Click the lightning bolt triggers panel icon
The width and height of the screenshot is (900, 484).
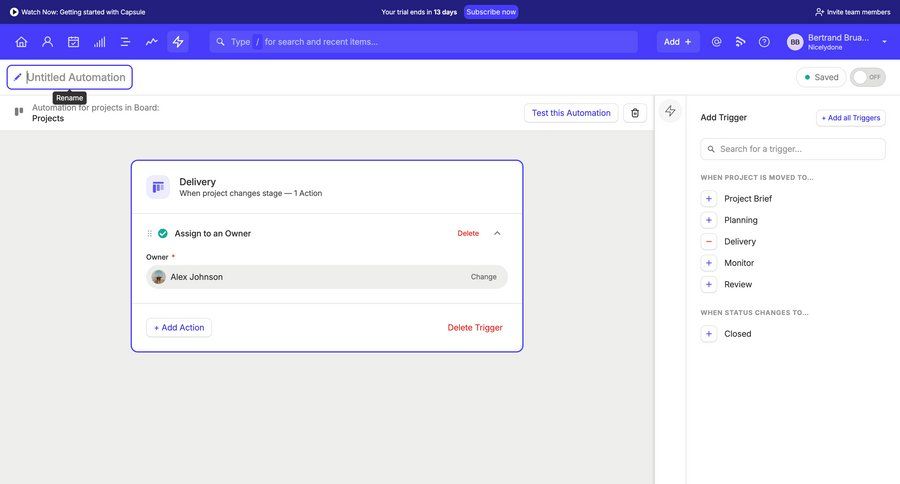(670, 111)
